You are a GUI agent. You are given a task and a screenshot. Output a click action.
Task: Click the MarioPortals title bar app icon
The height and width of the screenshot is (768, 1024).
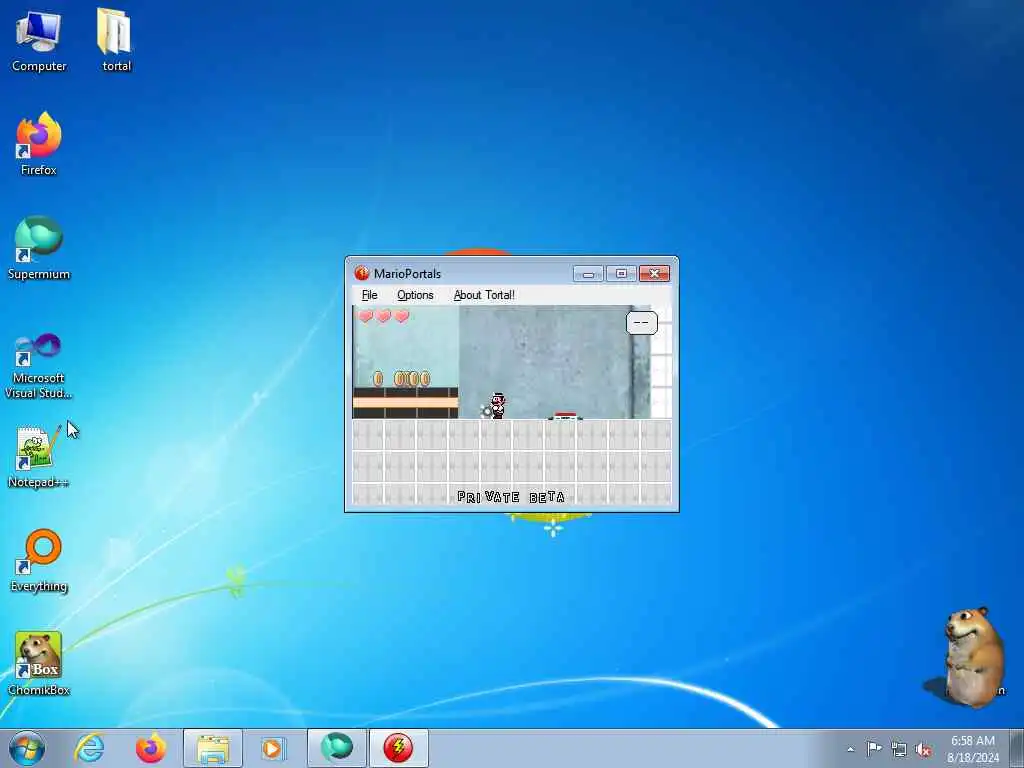pyautogui.click(x=361, y=273)
